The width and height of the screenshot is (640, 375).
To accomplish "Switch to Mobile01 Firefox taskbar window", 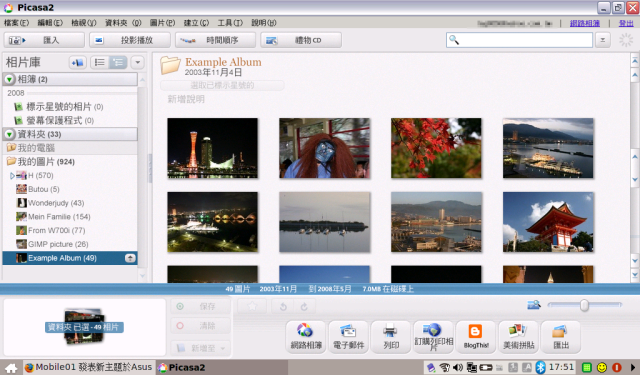I will click(x=88, y=367).
